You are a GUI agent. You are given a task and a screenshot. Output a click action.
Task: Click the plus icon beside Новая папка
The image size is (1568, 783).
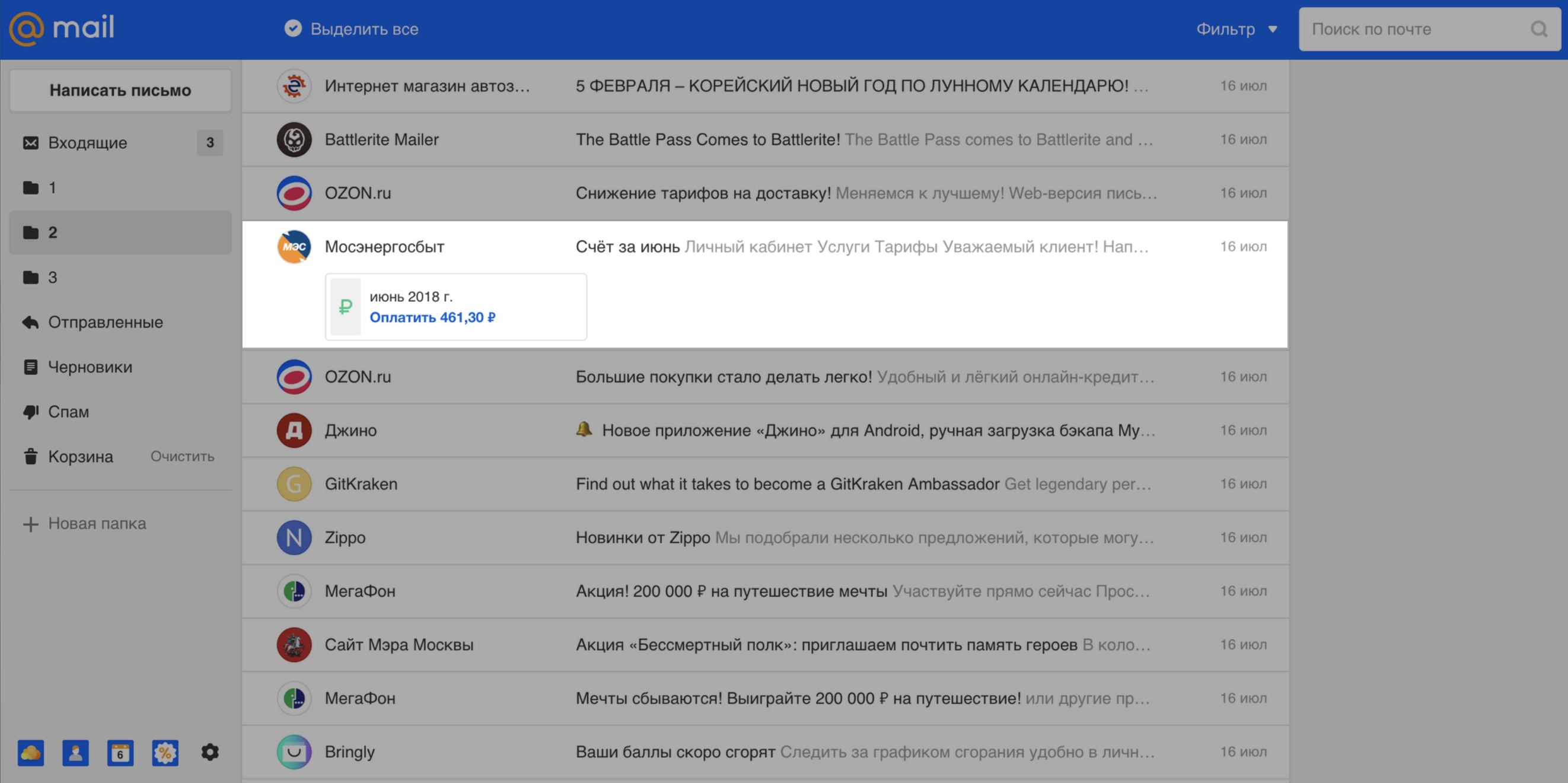pyautogui.click(x=30, y=524)
